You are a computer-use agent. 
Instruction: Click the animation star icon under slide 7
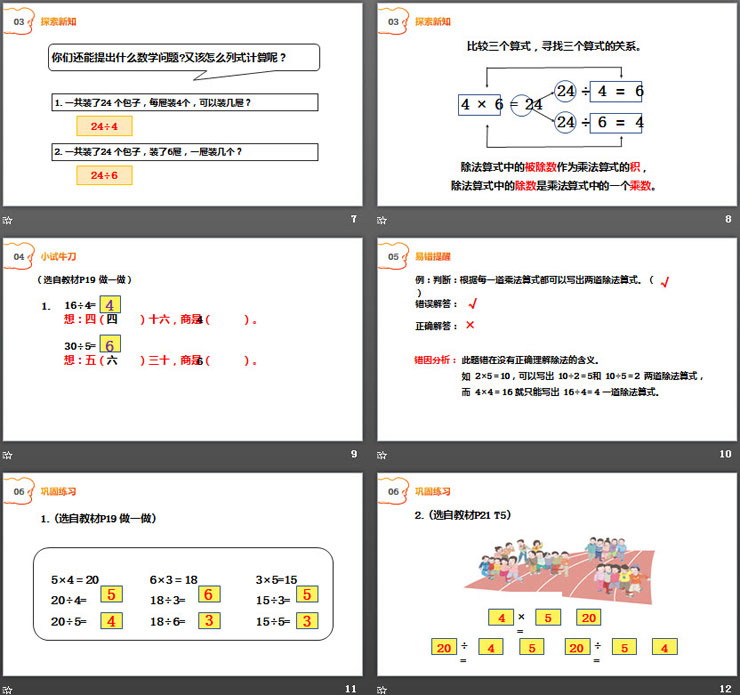8,220
